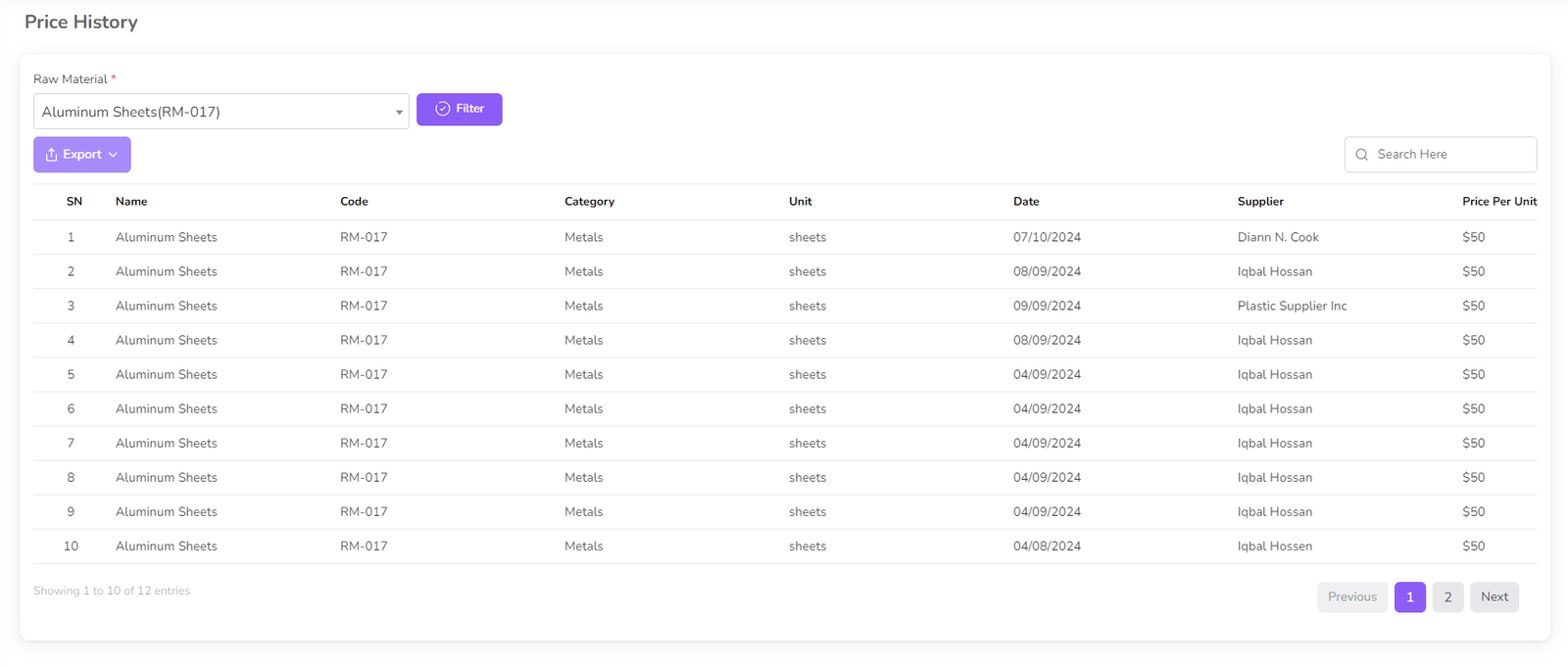Go to page 2 of results
The image size is (1568, 667).
1447,596
